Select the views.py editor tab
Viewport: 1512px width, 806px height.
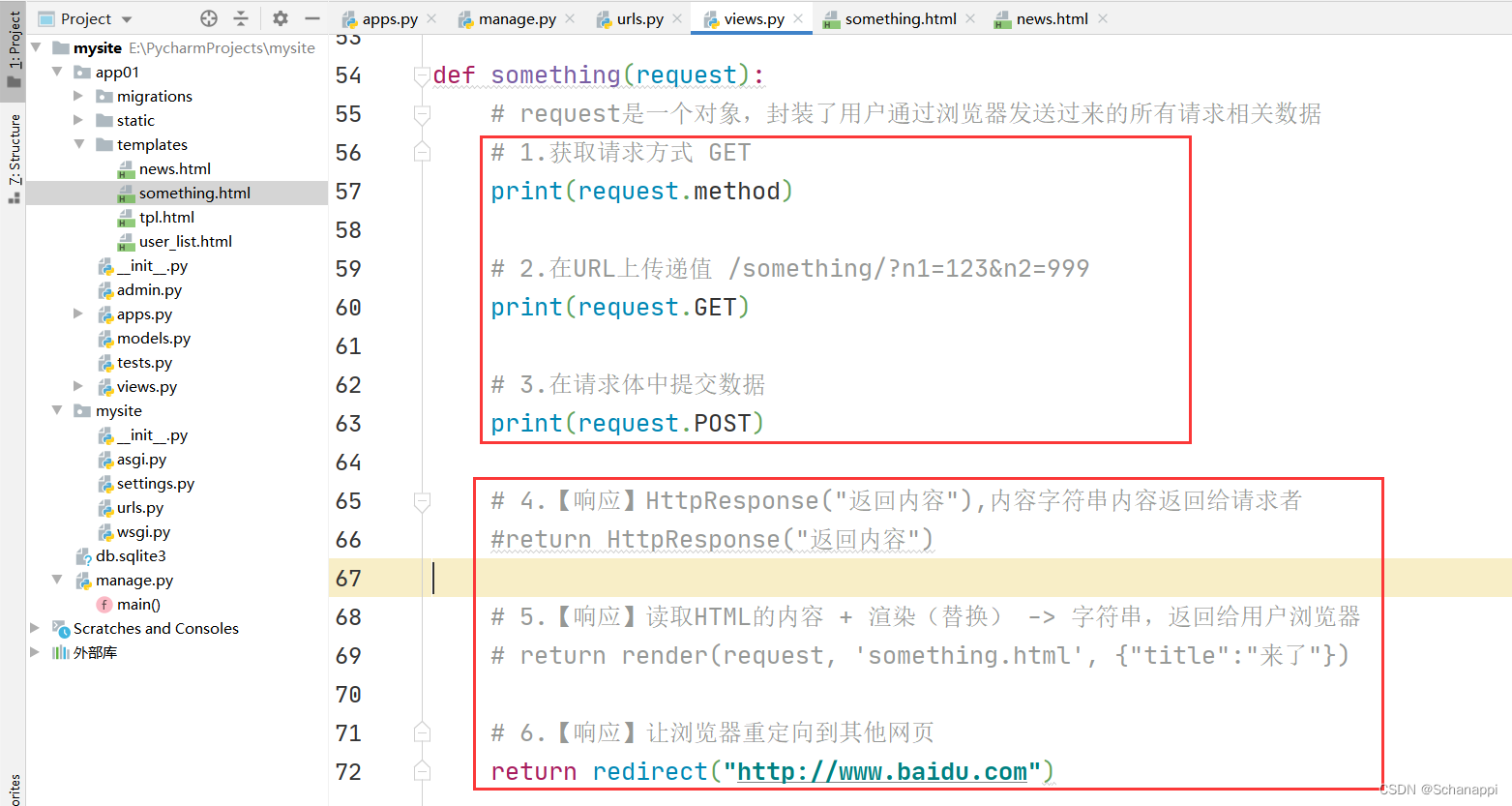[754, 18]
